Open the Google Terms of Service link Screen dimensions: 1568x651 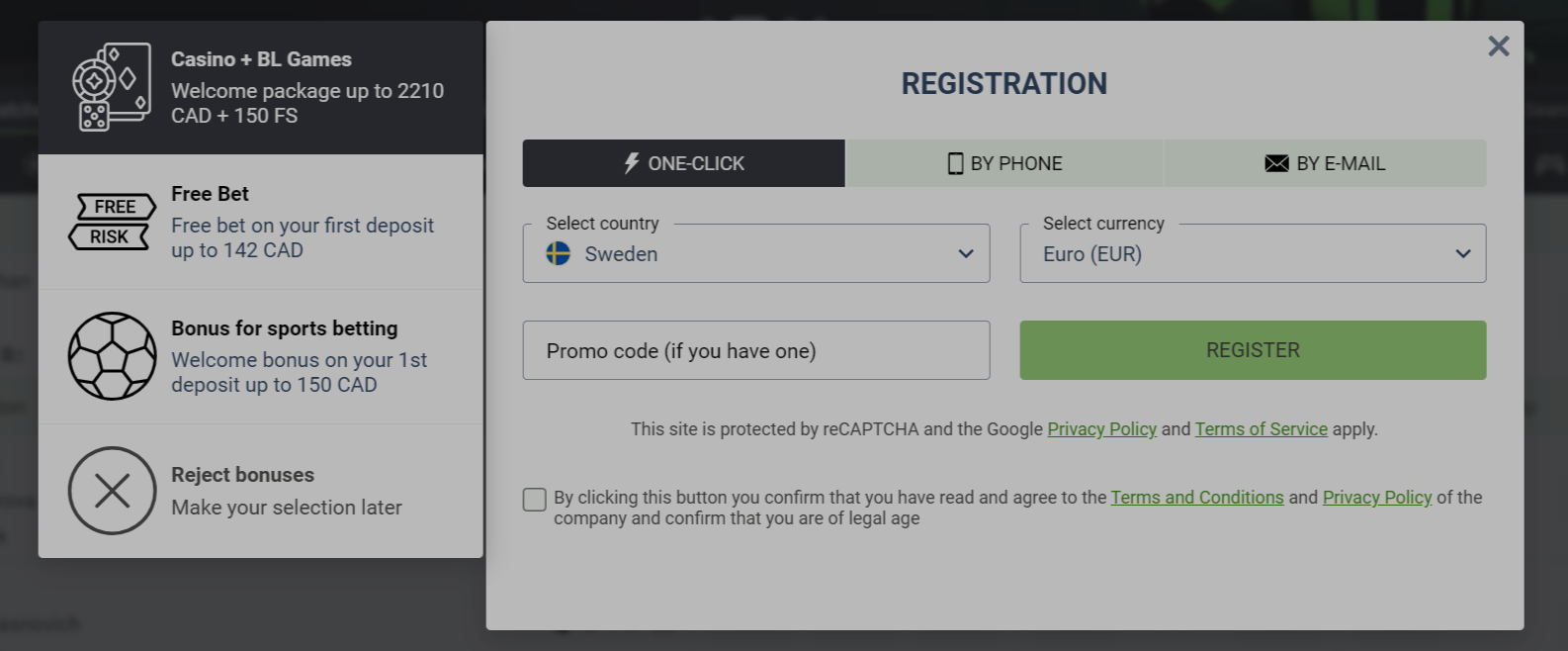click(1261, 428)
